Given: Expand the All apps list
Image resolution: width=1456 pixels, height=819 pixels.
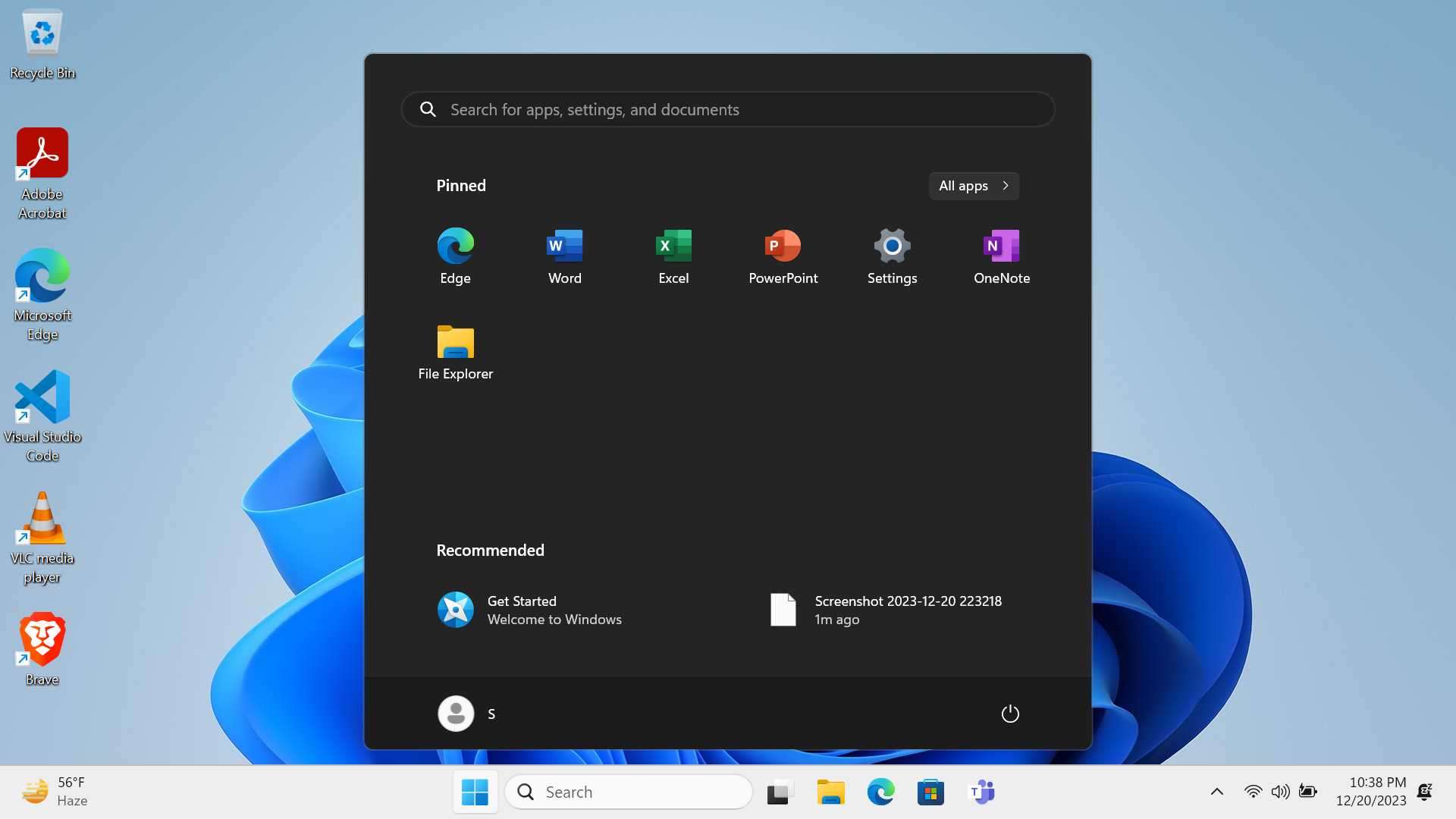Looking at the screenshot, I should (974, 186).
